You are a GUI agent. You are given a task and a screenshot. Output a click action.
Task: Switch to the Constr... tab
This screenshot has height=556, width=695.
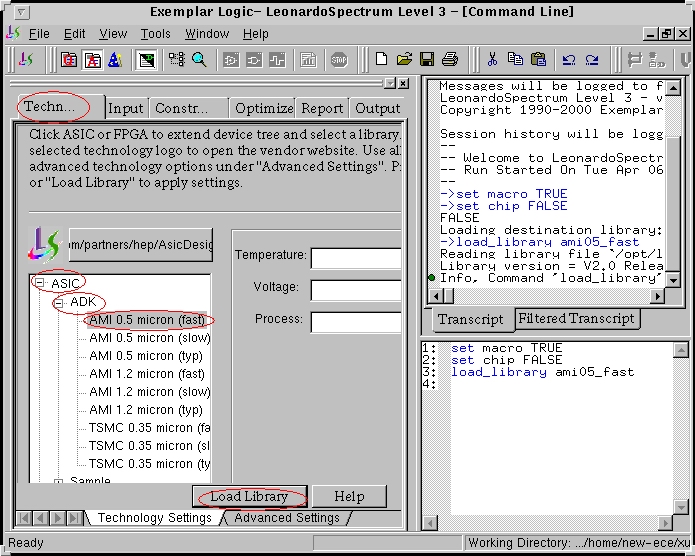coord(188,108)
